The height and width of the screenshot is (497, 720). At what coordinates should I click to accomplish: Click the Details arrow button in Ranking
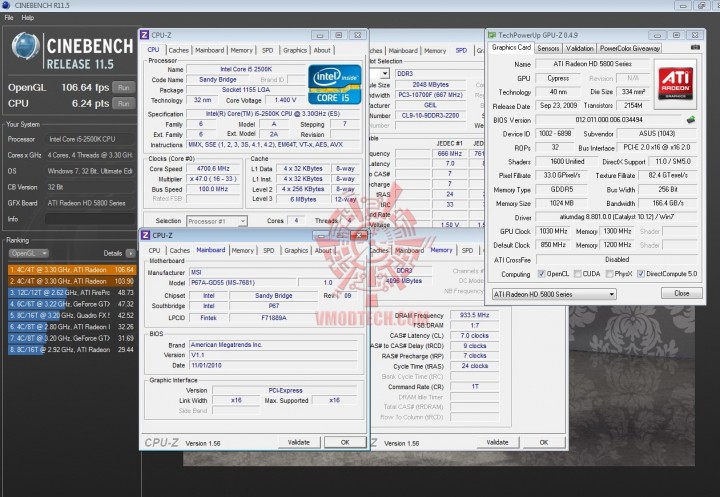click(130, 253)
